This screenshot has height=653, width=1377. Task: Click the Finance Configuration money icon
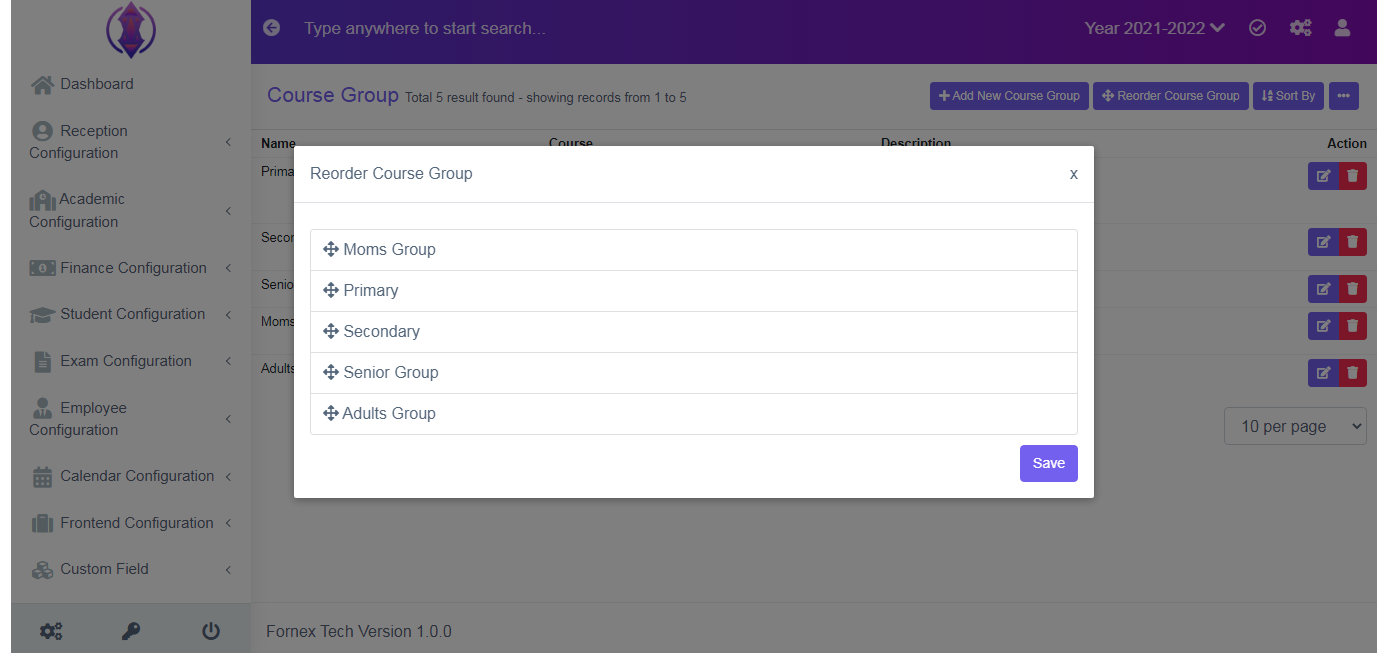(42, 268)
